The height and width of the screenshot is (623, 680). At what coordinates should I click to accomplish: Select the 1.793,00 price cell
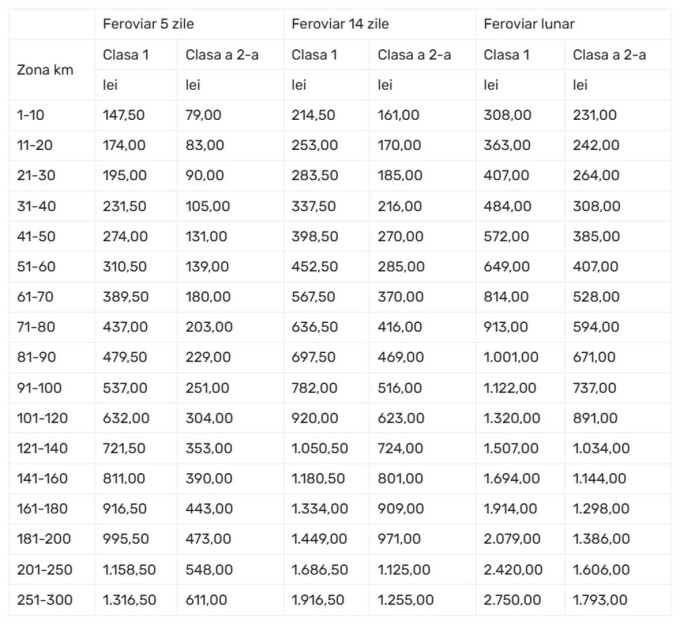tap(600, 600)
